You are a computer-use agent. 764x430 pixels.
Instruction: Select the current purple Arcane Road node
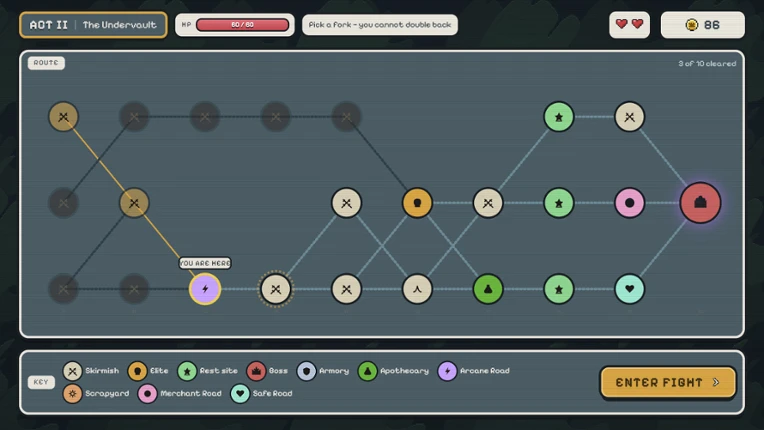(205, 289)
